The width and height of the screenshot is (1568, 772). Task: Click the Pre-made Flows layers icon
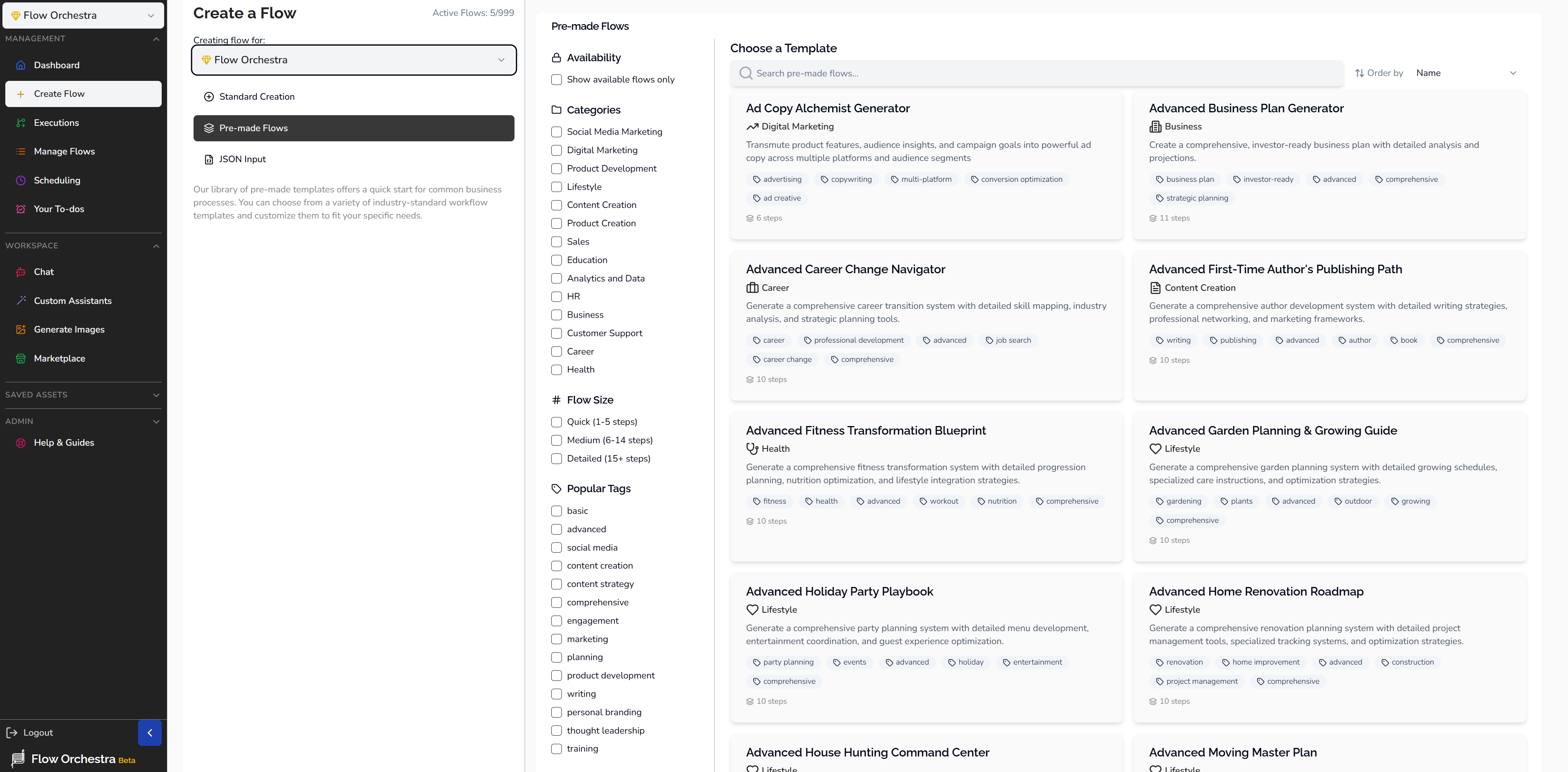pos(209,128)
